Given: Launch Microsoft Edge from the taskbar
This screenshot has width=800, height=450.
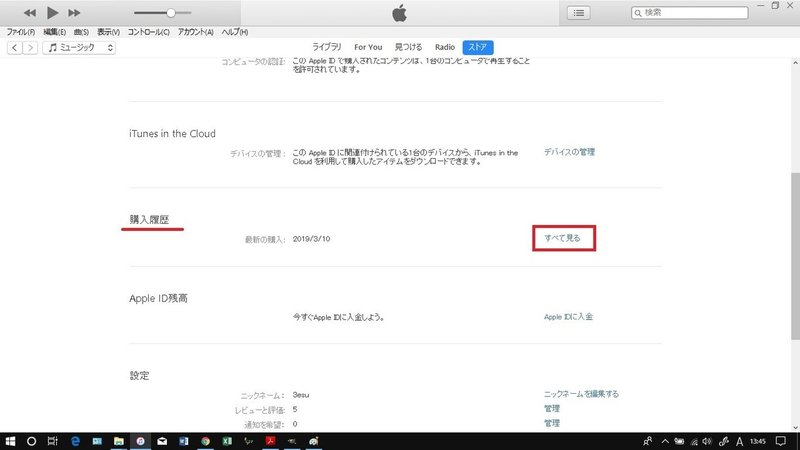Looking at the screenshot, I should pos(75,441).
